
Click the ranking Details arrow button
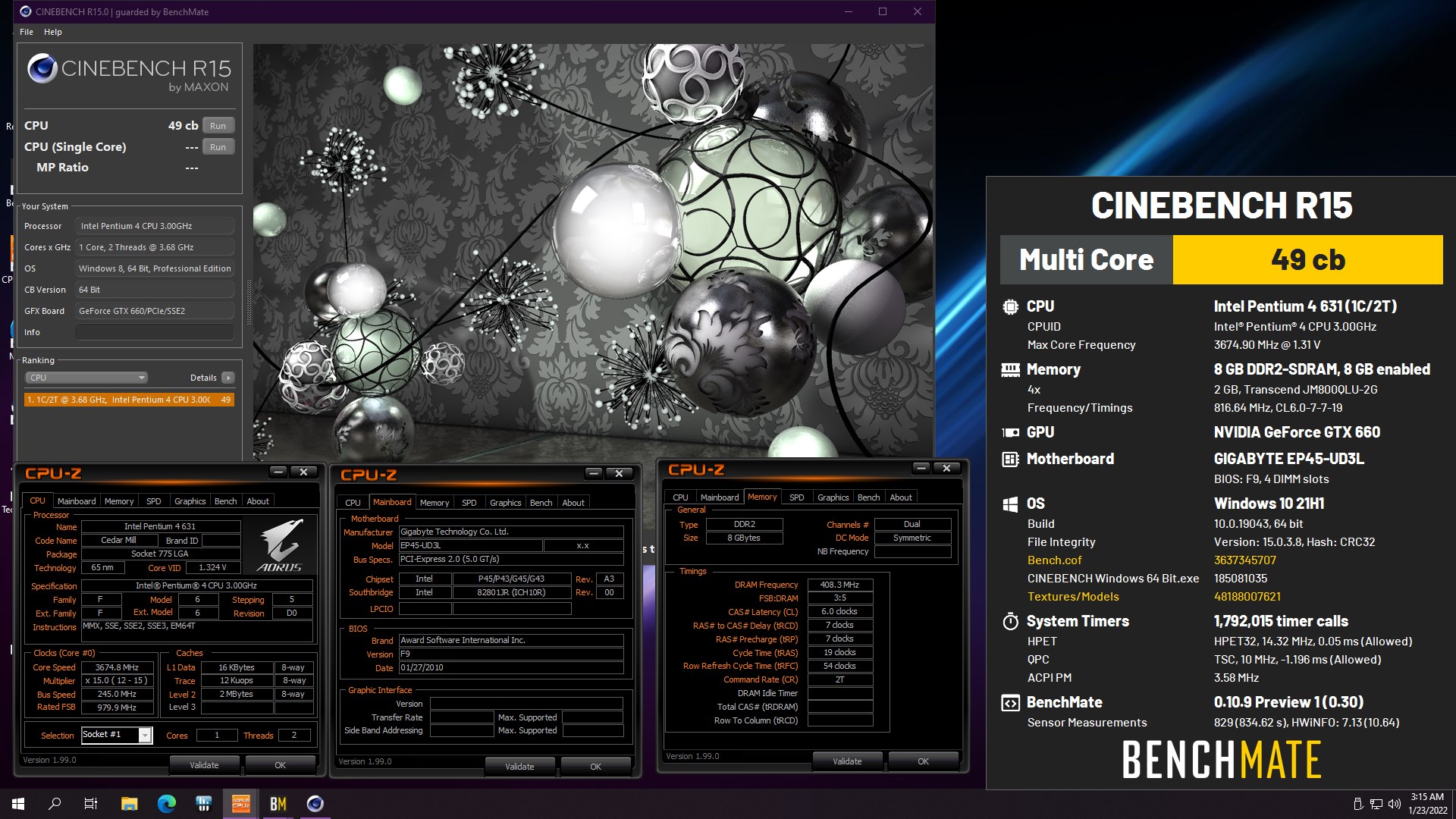point(227,378)
